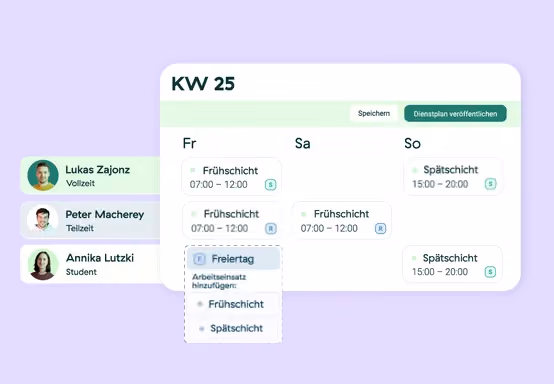This screenshot has width=554, height=384.
Task: Click the dot beside popup Spätschicht
Action: [x=201, y=329]
